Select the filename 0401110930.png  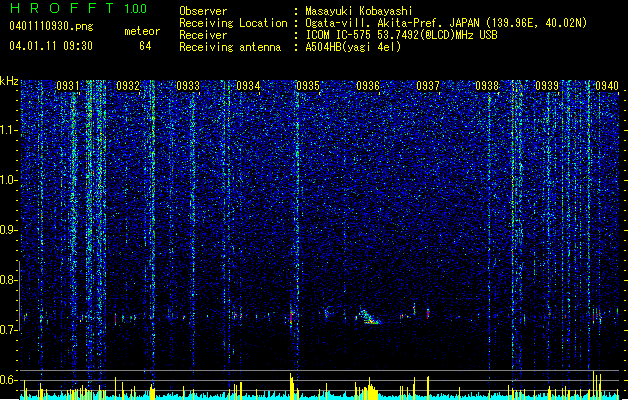click(x=51, y=26)
